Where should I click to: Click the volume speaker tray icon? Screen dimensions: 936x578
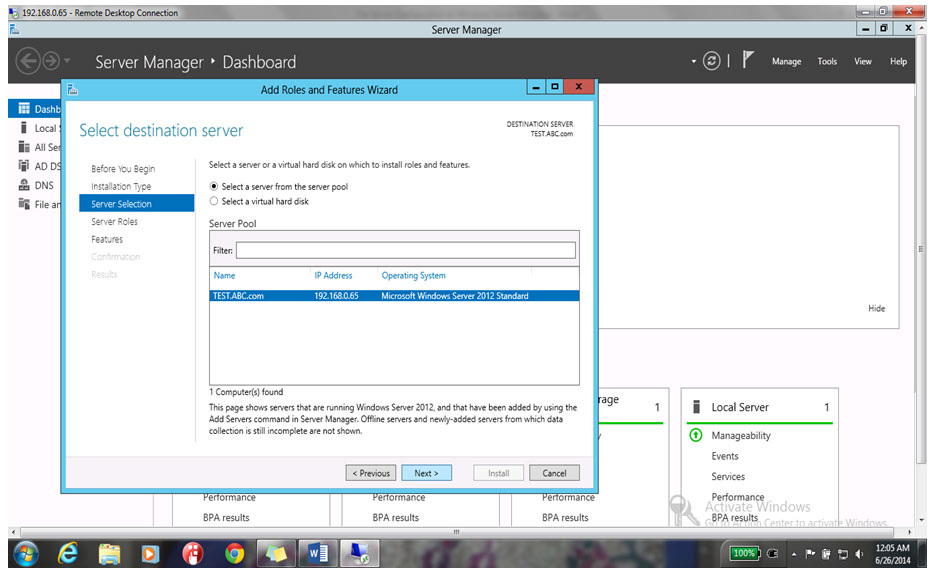pyautogui.click(x=859, y=554)
